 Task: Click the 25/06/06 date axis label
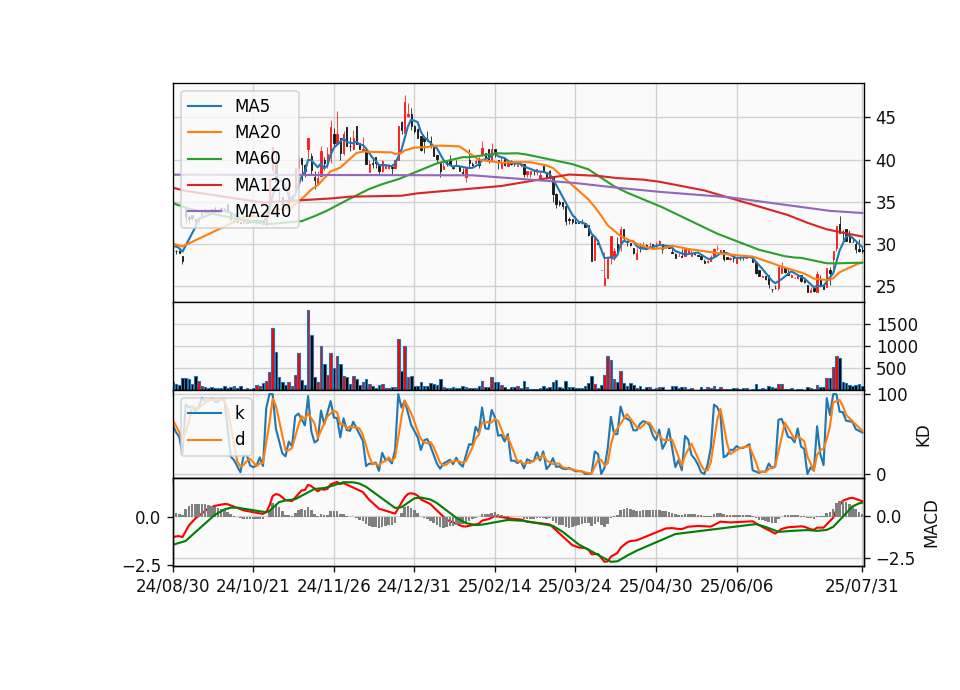point(737,586)
